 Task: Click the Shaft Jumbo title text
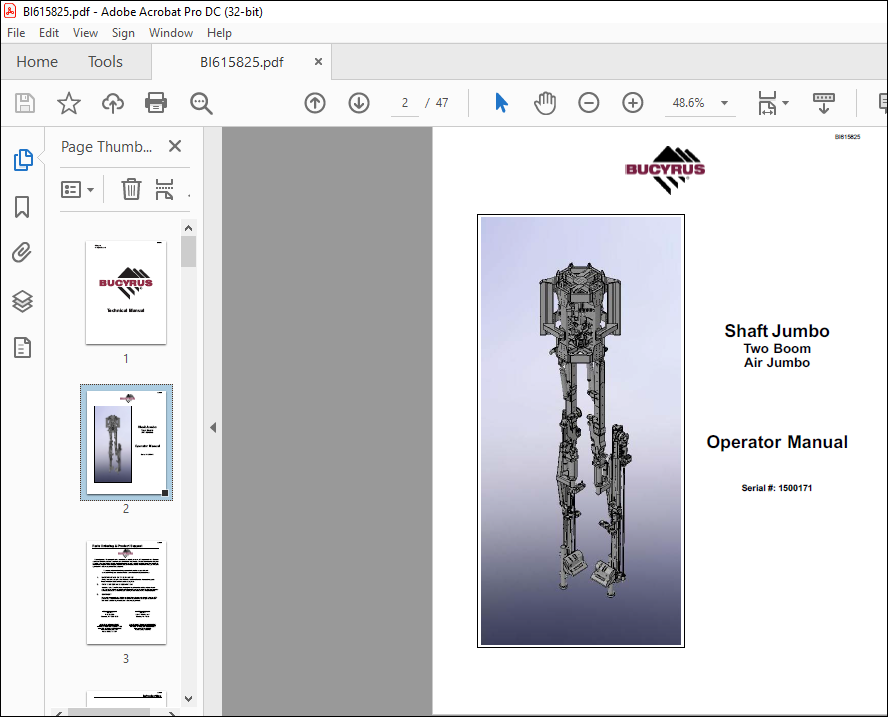[x=777, y=331]
